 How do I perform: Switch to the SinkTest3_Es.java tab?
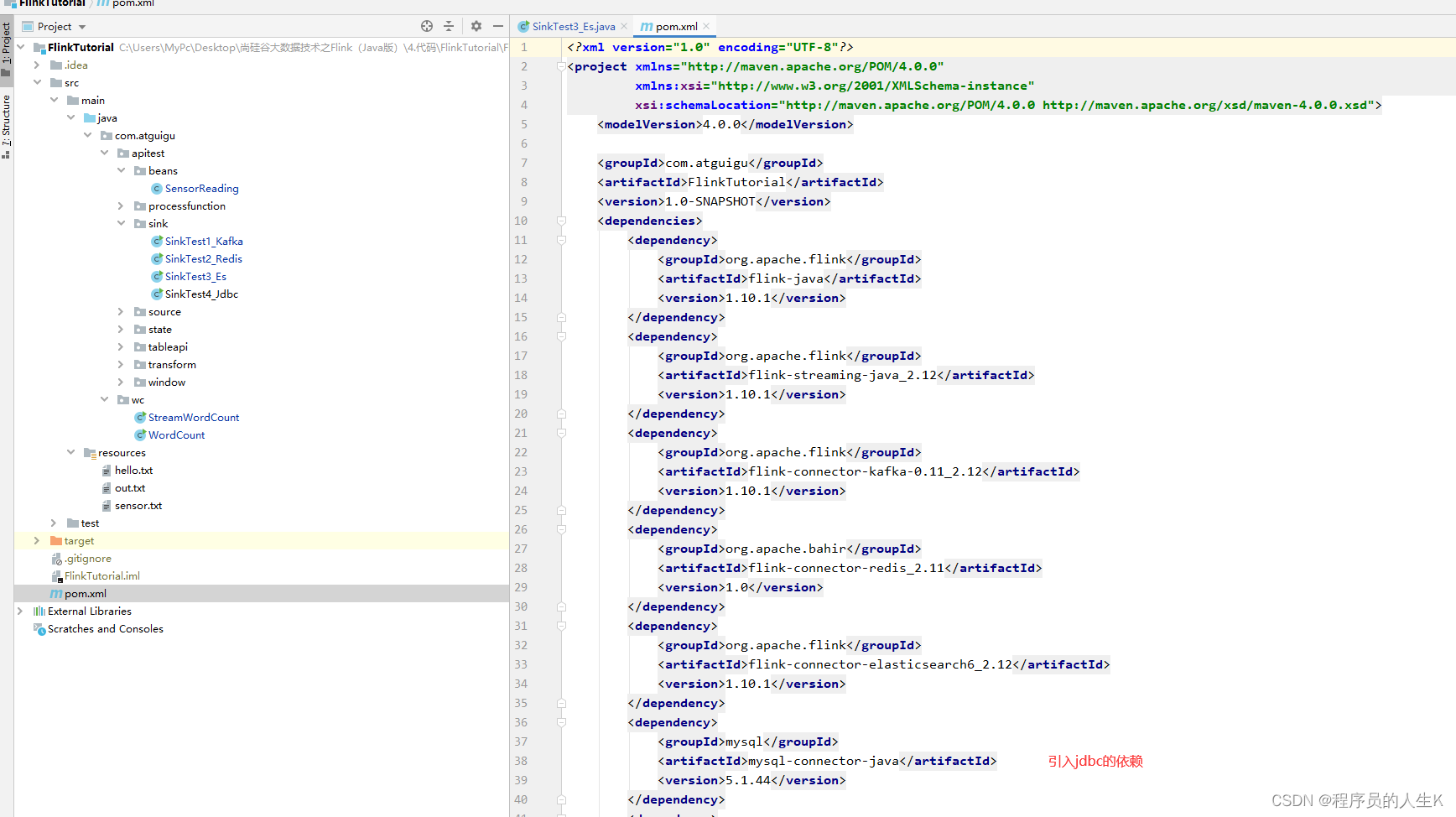tap(573, 26)
